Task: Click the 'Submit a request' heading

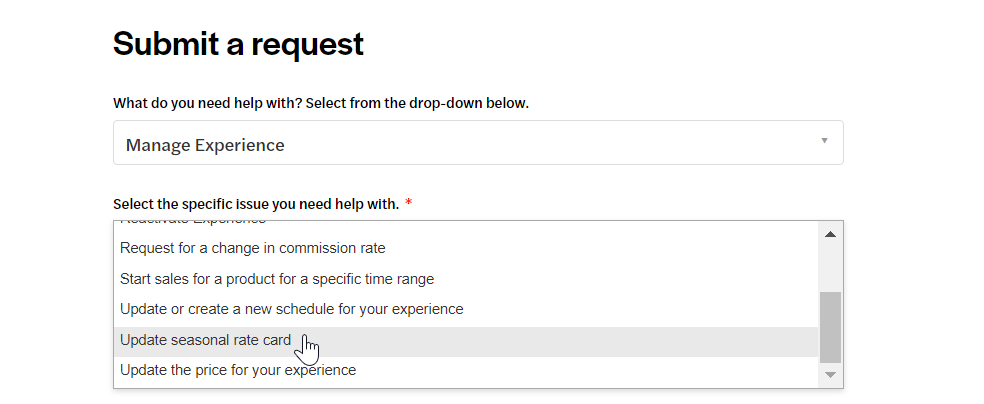Action: (x=238, y=44)
